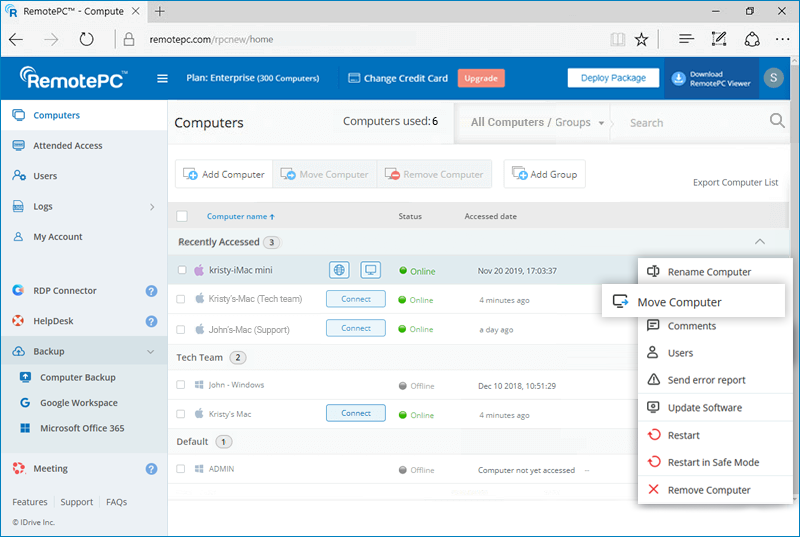Click the Export Computer List link
800x537 pixels.
[735, 183]
